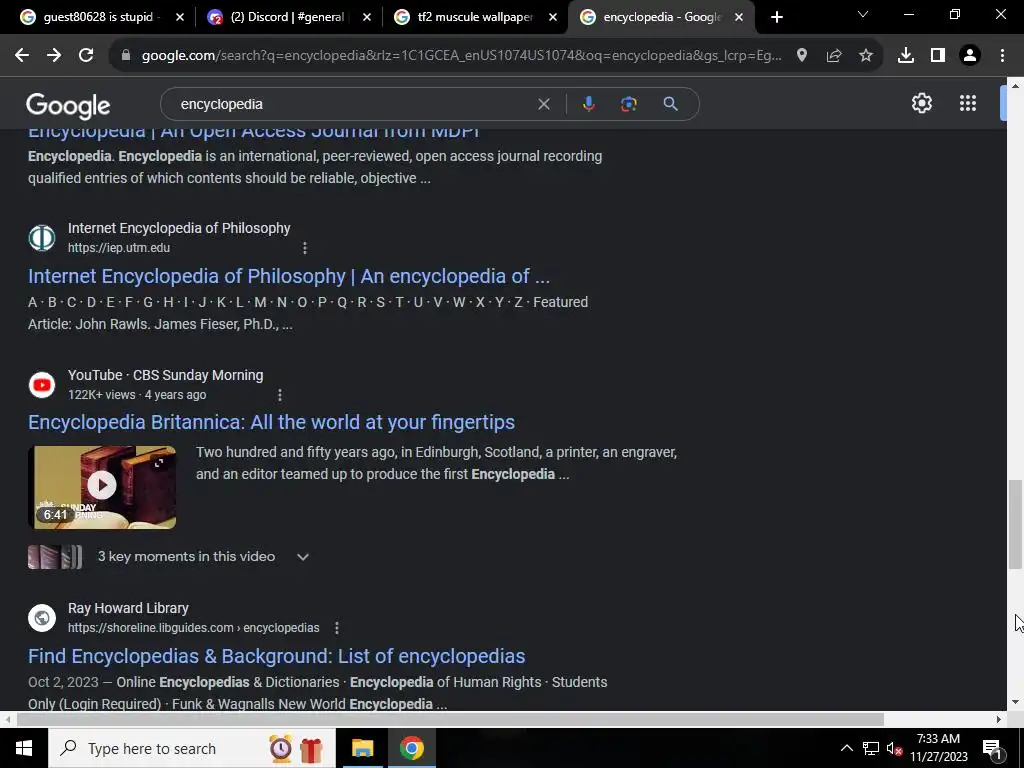The width and height of the screenshot is (1024, 768).
Task: Go to Google homepage logo
Action: [68, 105]
